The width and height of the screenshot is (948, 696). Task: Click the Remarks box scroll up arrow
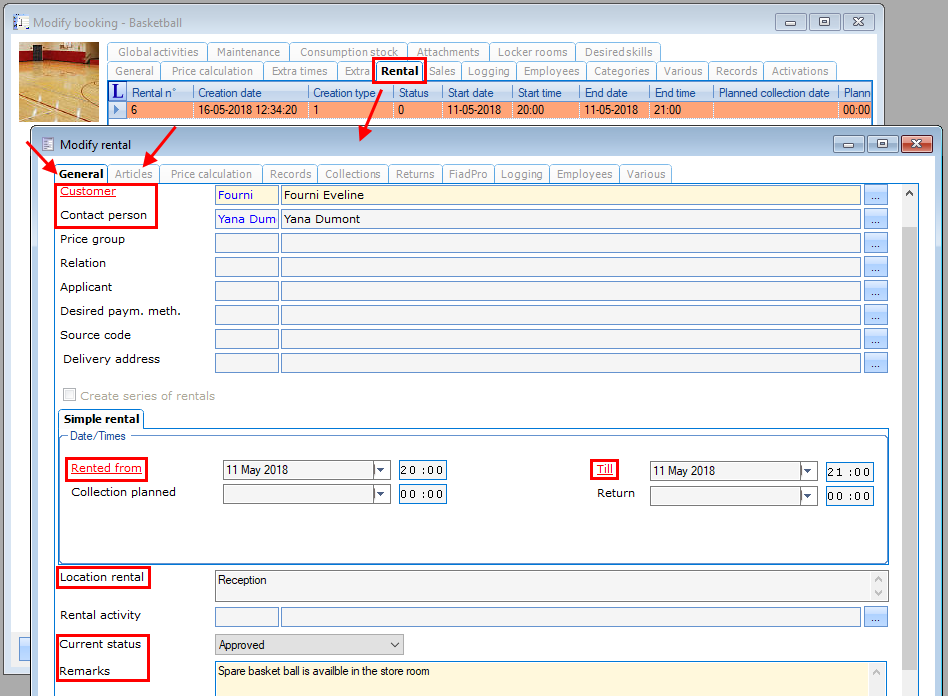tap(876, 671)
